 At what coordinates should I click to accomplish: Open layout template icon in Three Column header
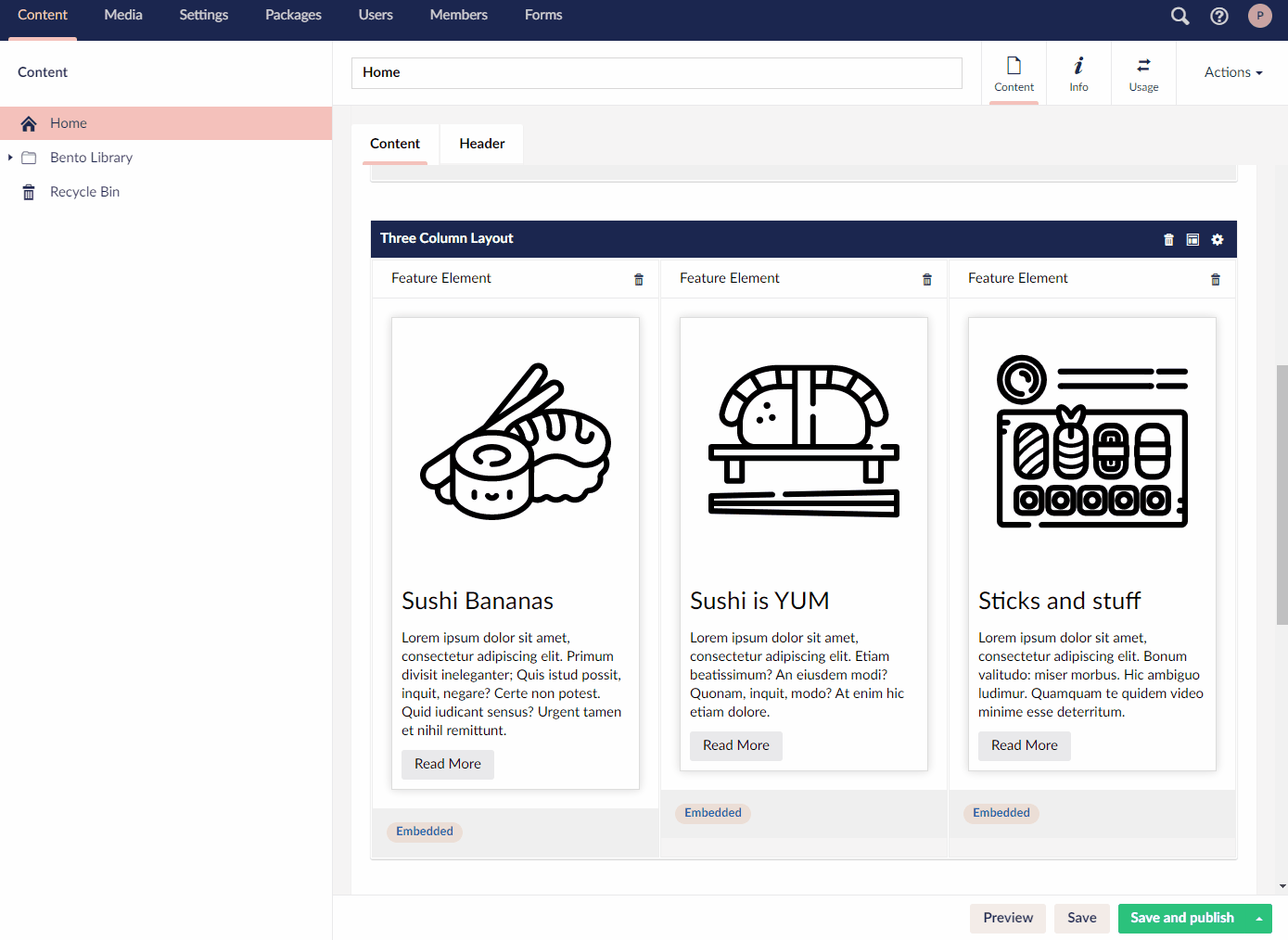(1192, 239)
